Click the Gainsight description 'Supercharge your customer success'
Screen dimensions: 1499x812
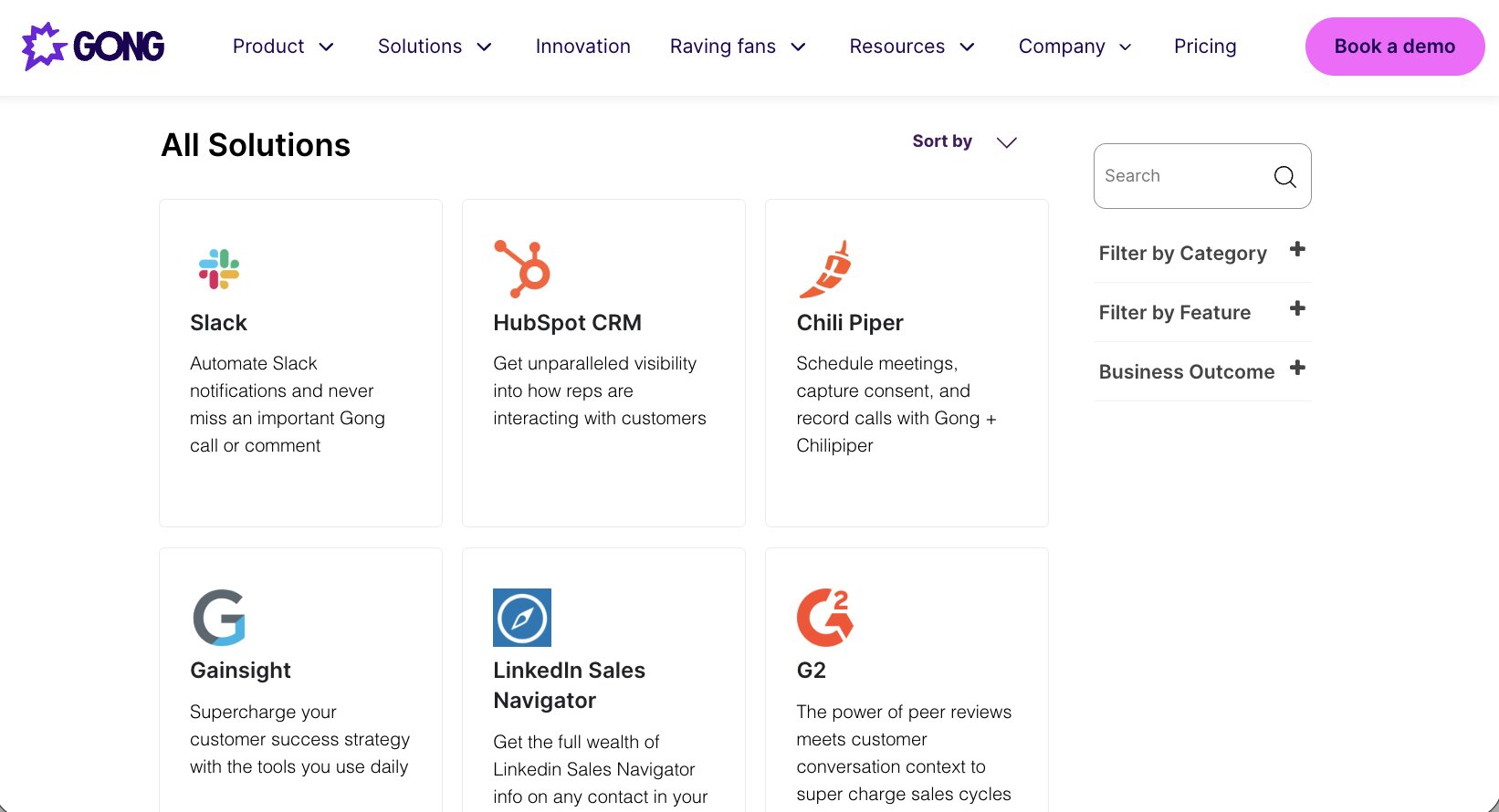[300, 739]
